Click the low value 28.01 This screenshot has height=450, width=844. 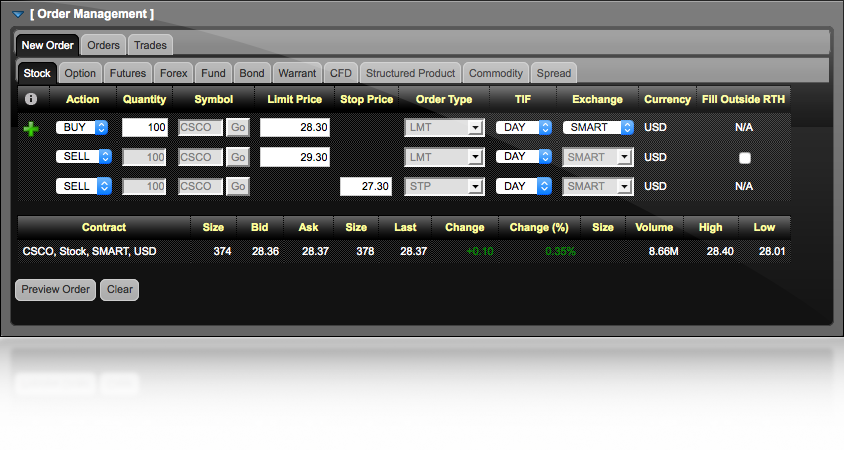772,251
